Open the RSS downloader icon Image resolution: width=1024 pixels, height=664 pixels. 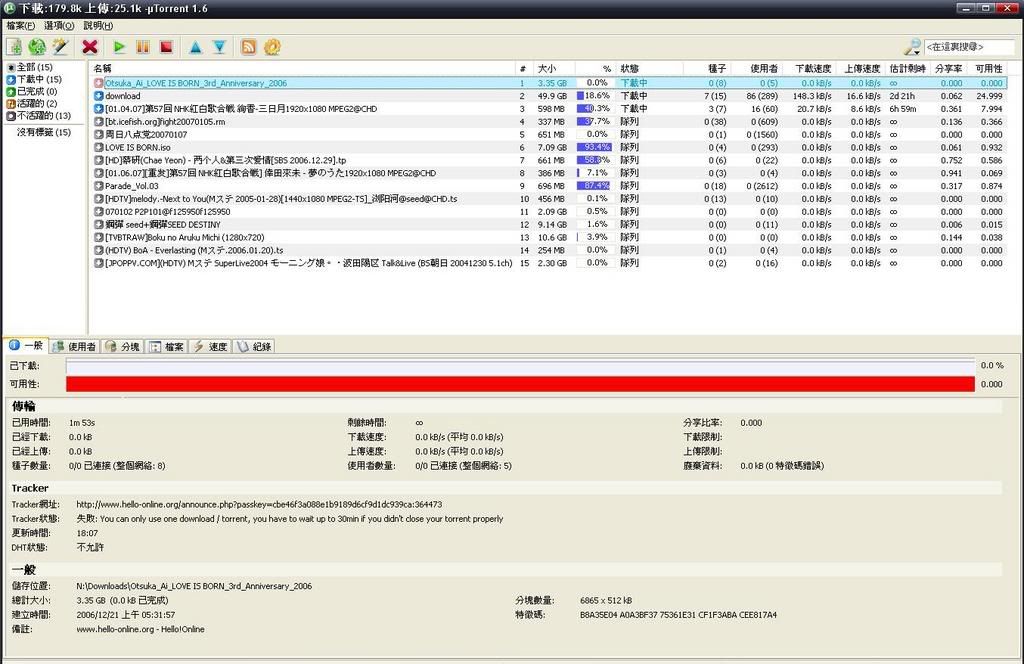[x=249, y=47]
